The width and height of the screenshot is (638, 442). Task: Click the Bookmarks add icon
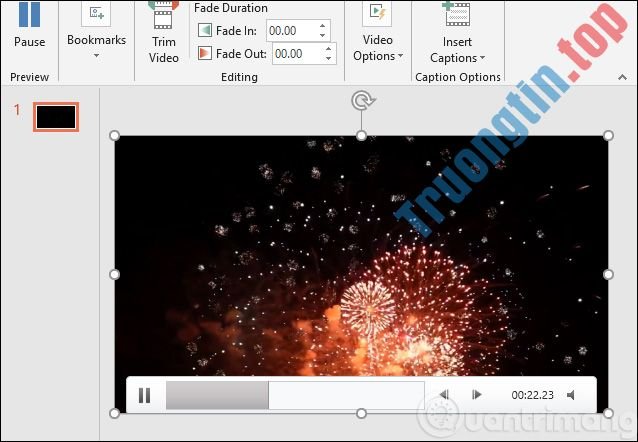(x=96, y=13)
